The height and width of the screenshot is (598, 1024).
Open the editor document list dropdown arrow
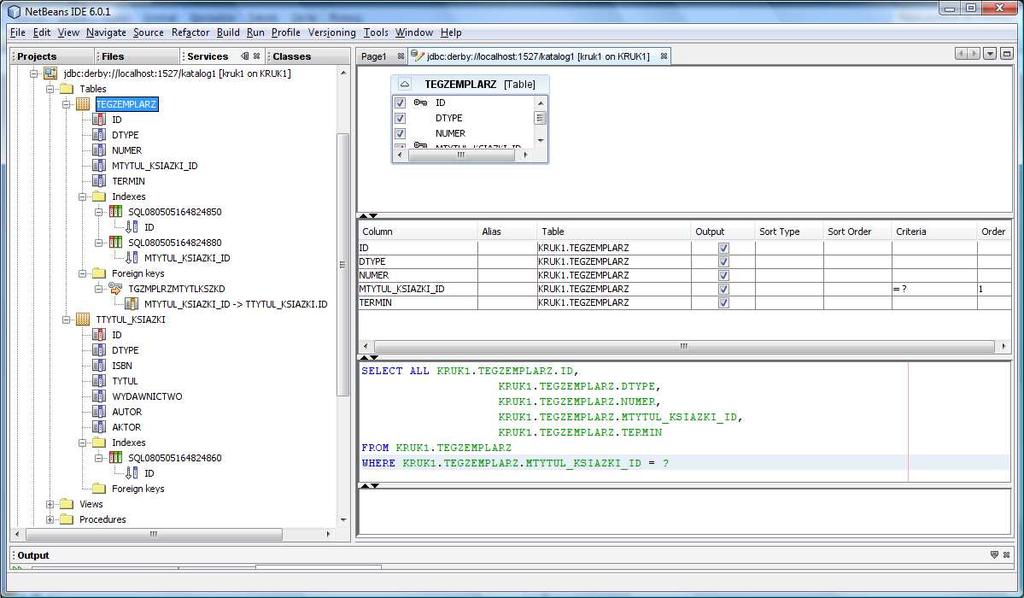pyautogui.click(x=990, y=54)
